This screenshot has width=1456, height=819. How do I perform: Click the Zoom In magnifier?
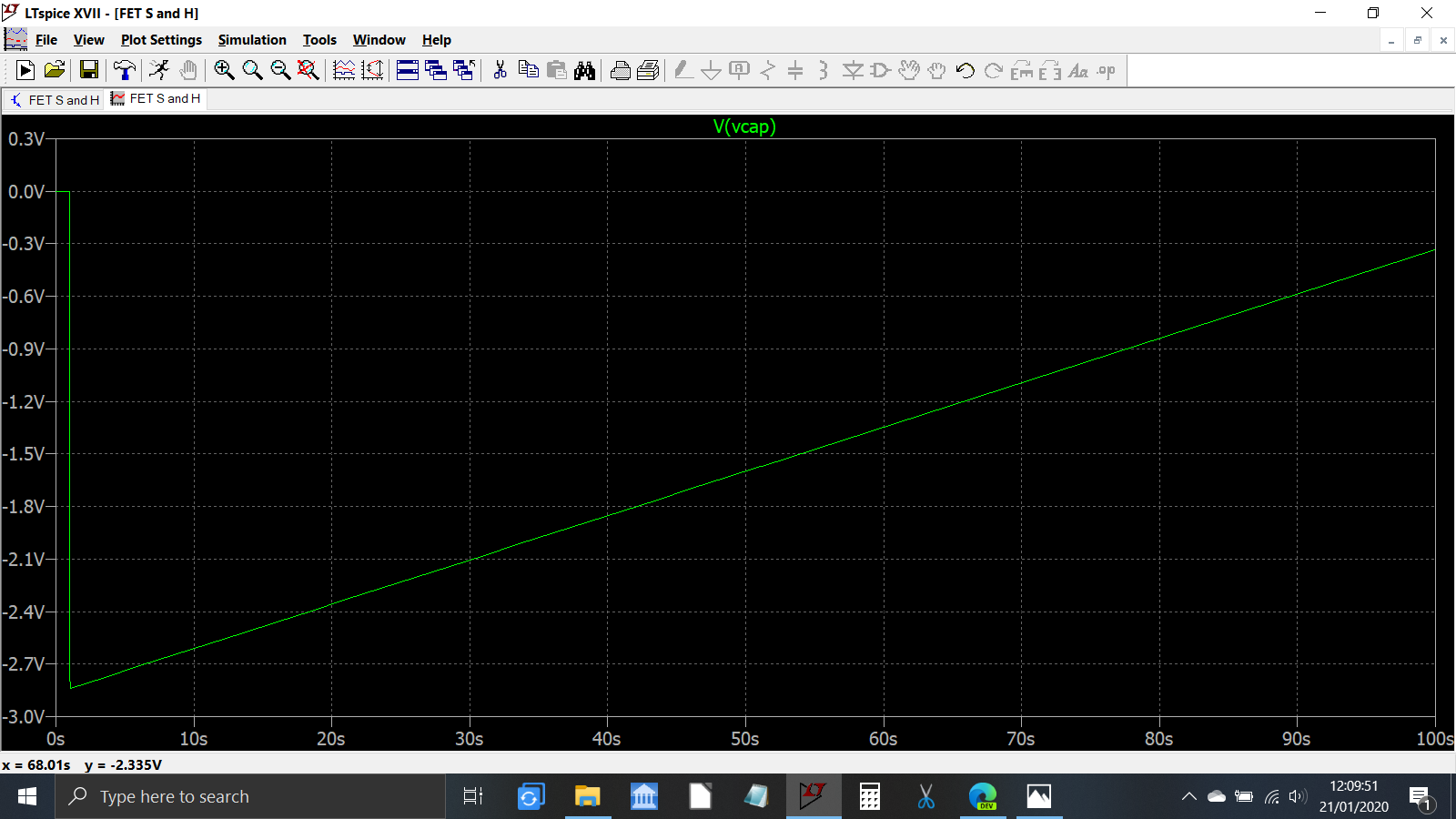[x=224, y=70]
